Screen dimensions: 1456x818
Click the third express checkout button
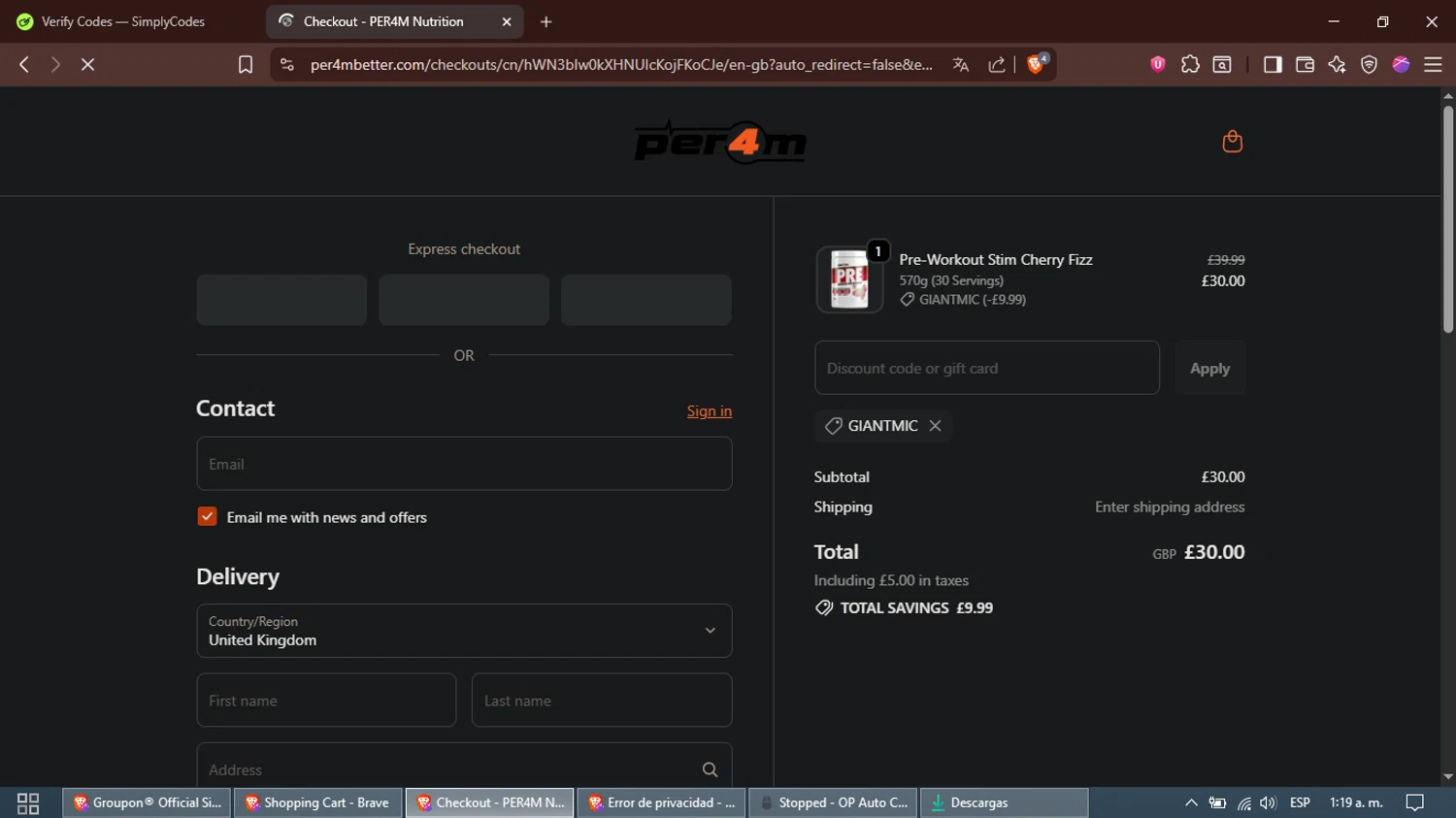[646, 300]
